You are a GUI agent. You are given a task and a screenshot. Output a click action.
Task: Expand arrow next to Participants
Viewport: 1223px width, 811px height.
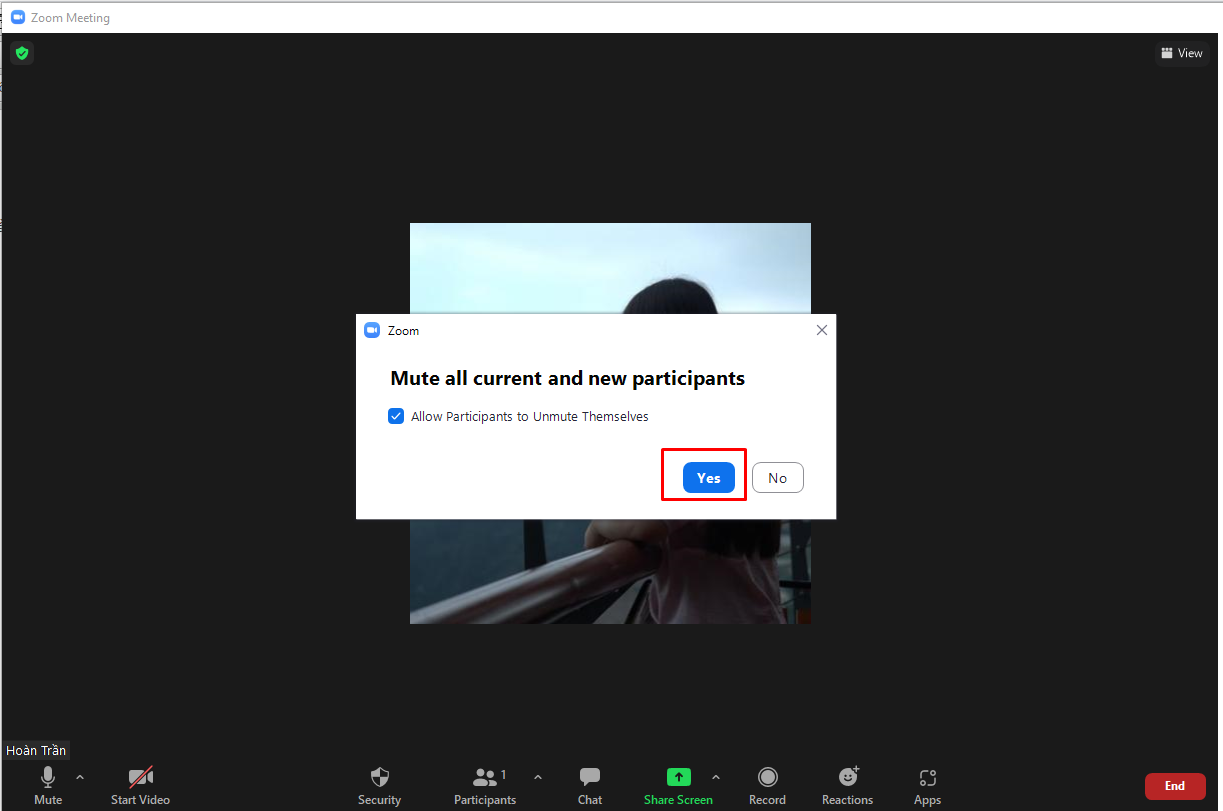tap(538, 777)
